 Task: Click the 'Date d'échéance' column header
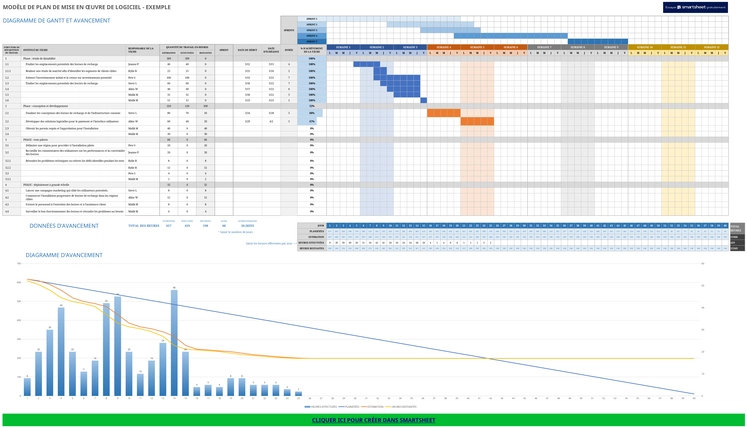271,50
